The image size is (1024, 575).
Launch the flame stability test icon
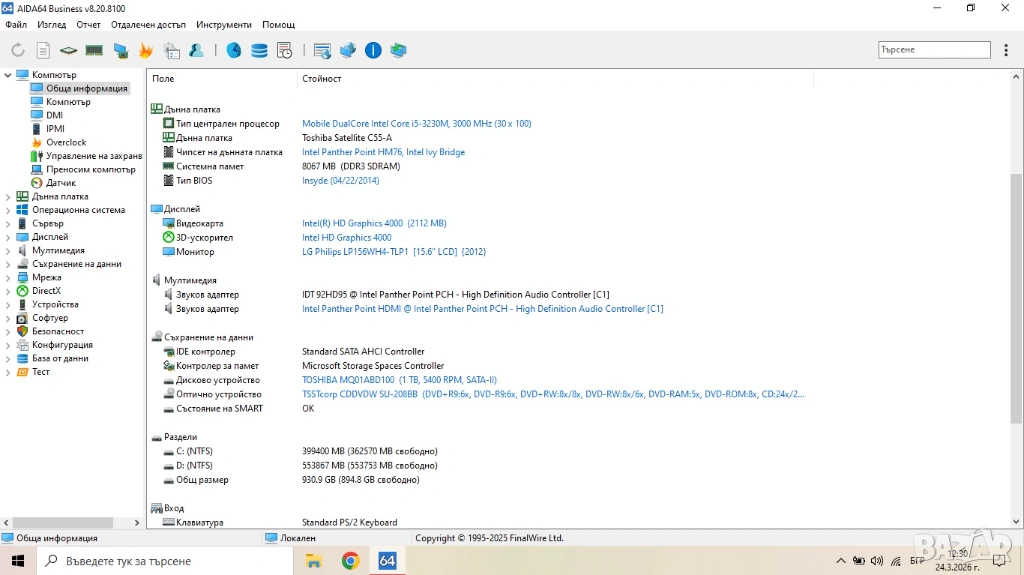coord(146,50)
